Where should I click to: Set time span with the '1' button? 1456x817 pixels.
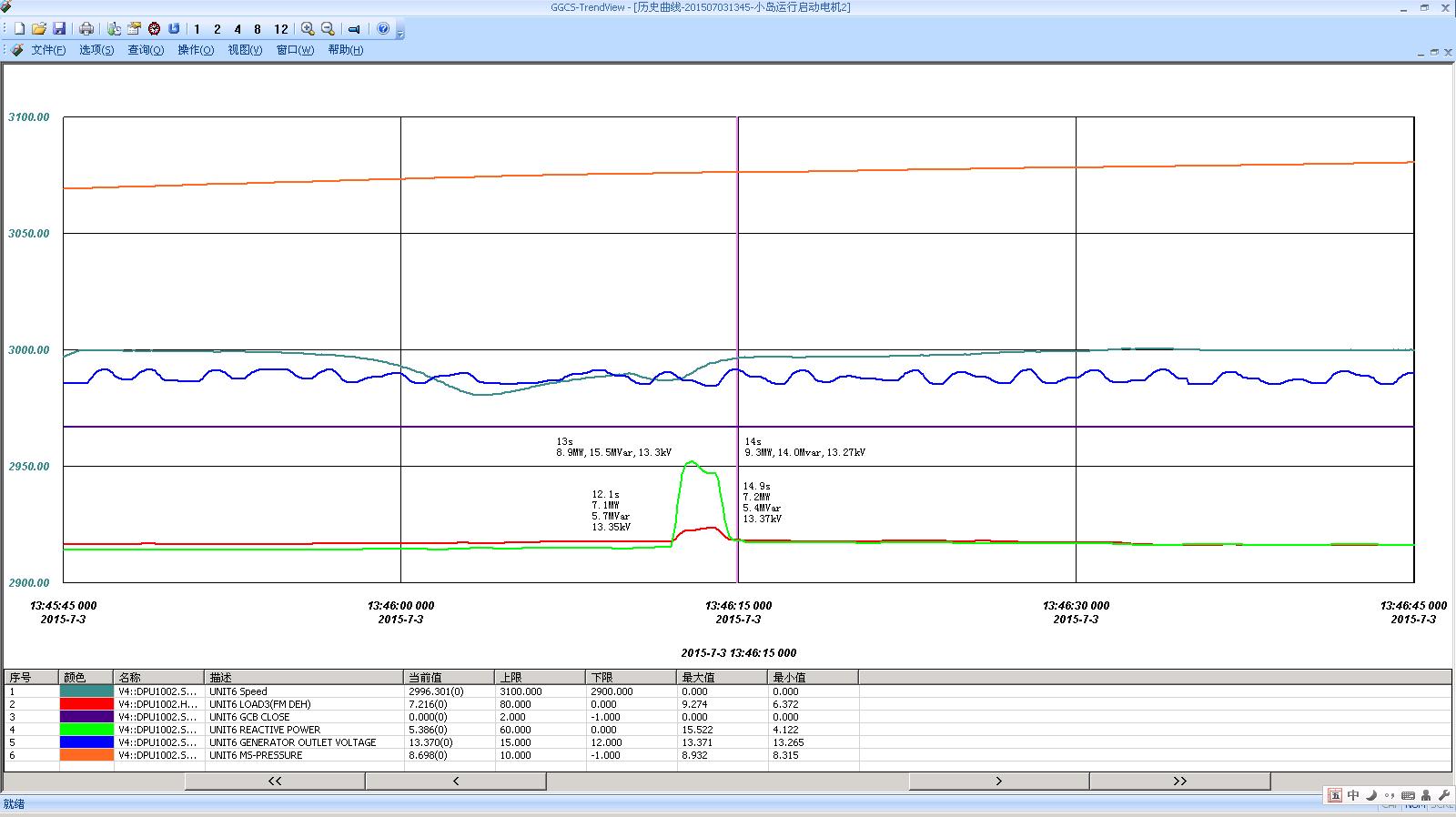197,29
